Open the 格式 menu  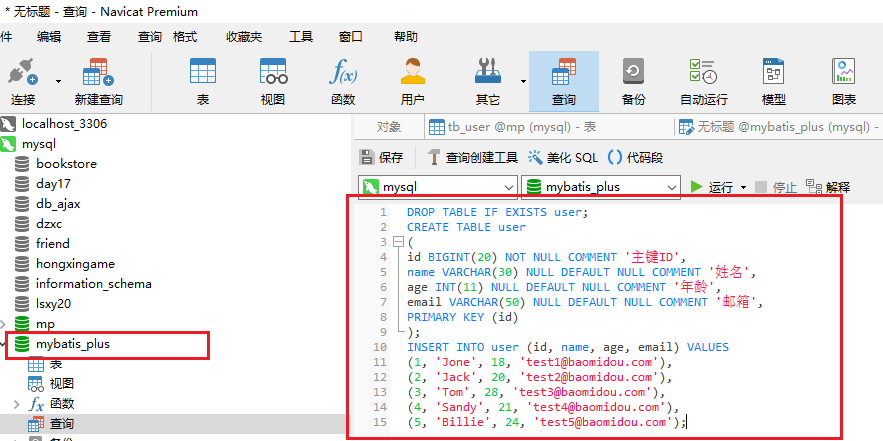pos(185,37)
